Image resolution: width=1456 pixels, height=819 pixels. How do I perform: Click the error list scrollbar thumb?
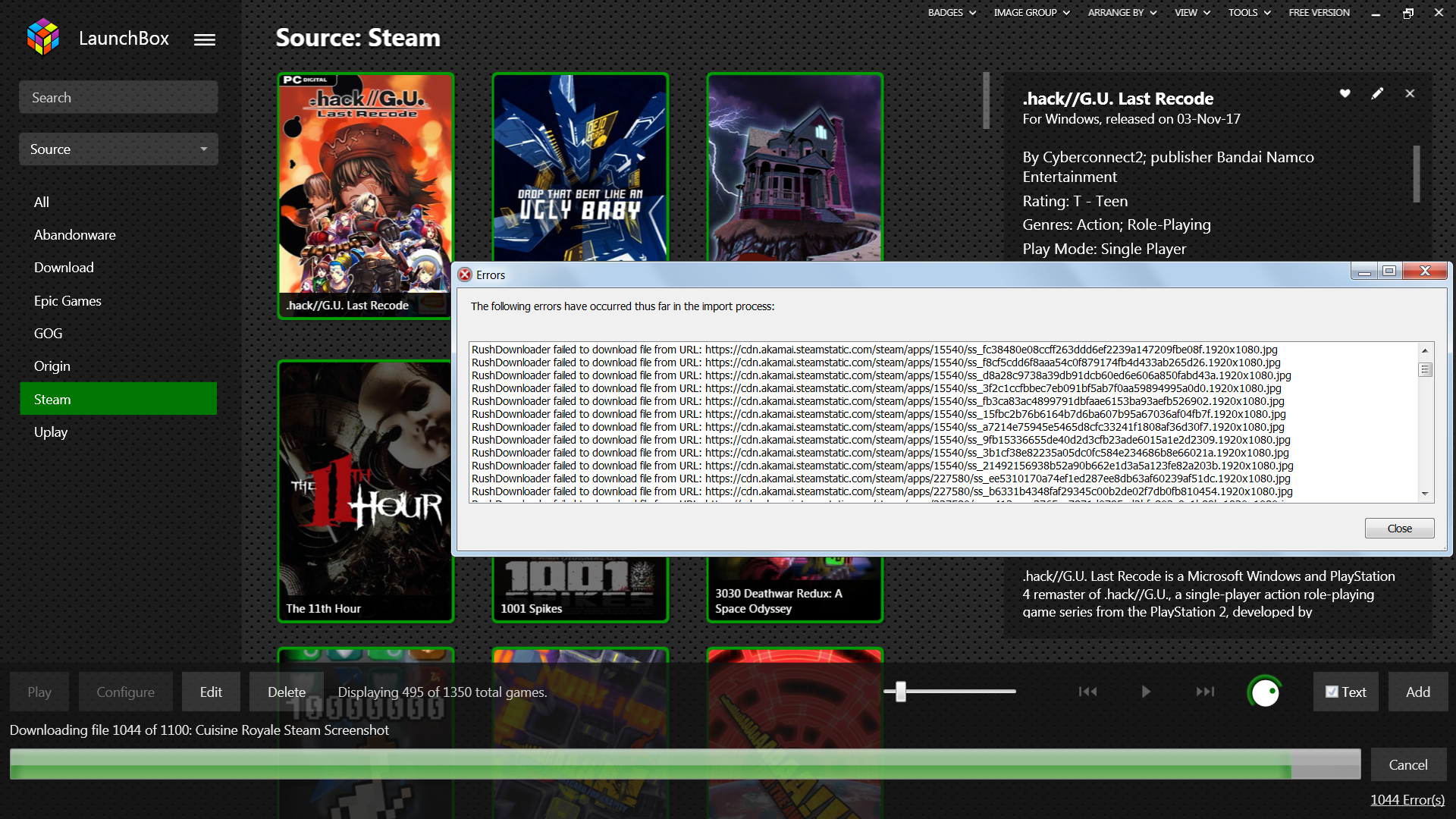tap(1425, 369)
